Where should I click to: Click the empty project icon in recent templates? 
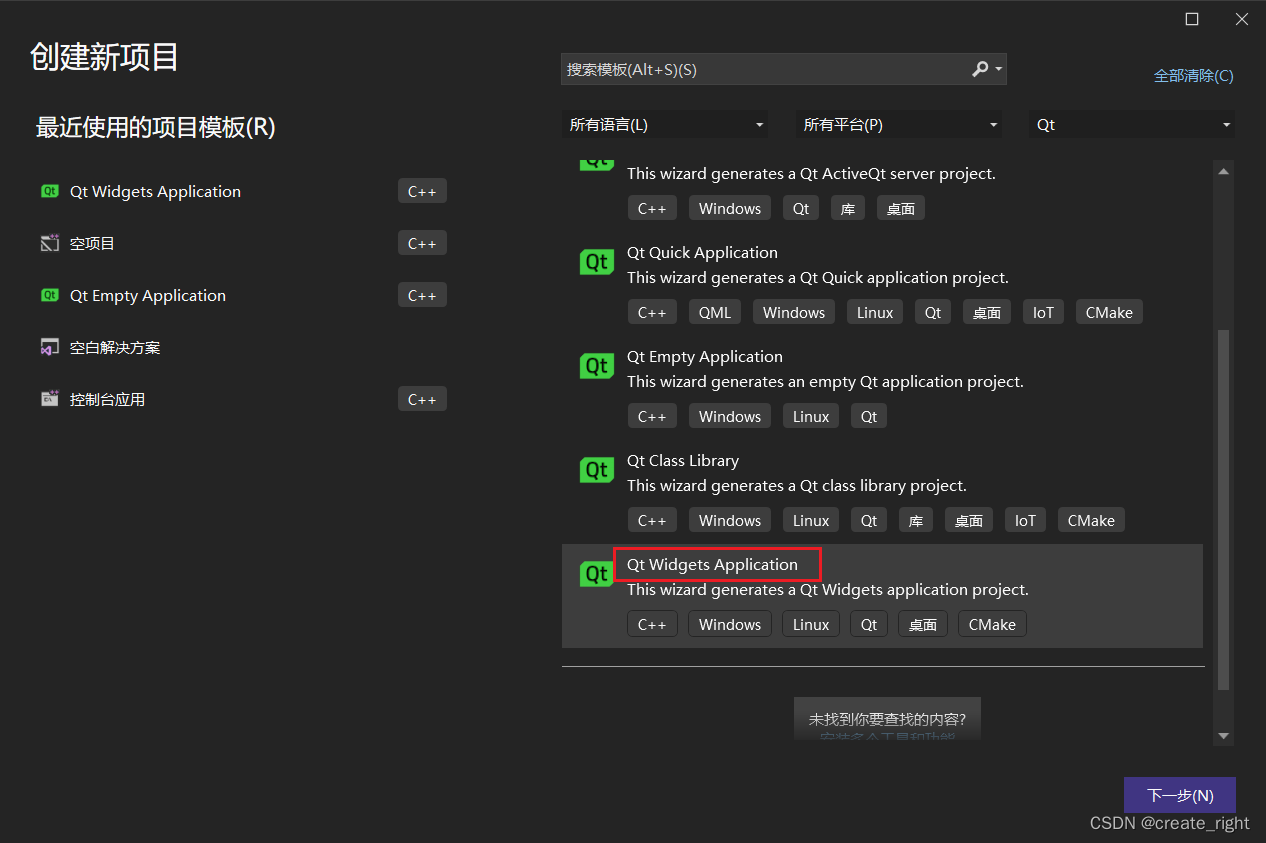[x=50, y=243]
